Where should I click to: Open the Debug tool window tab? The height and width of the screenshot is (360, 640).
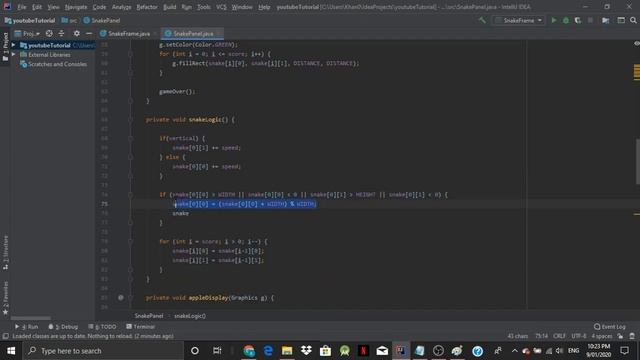(63, 327)
